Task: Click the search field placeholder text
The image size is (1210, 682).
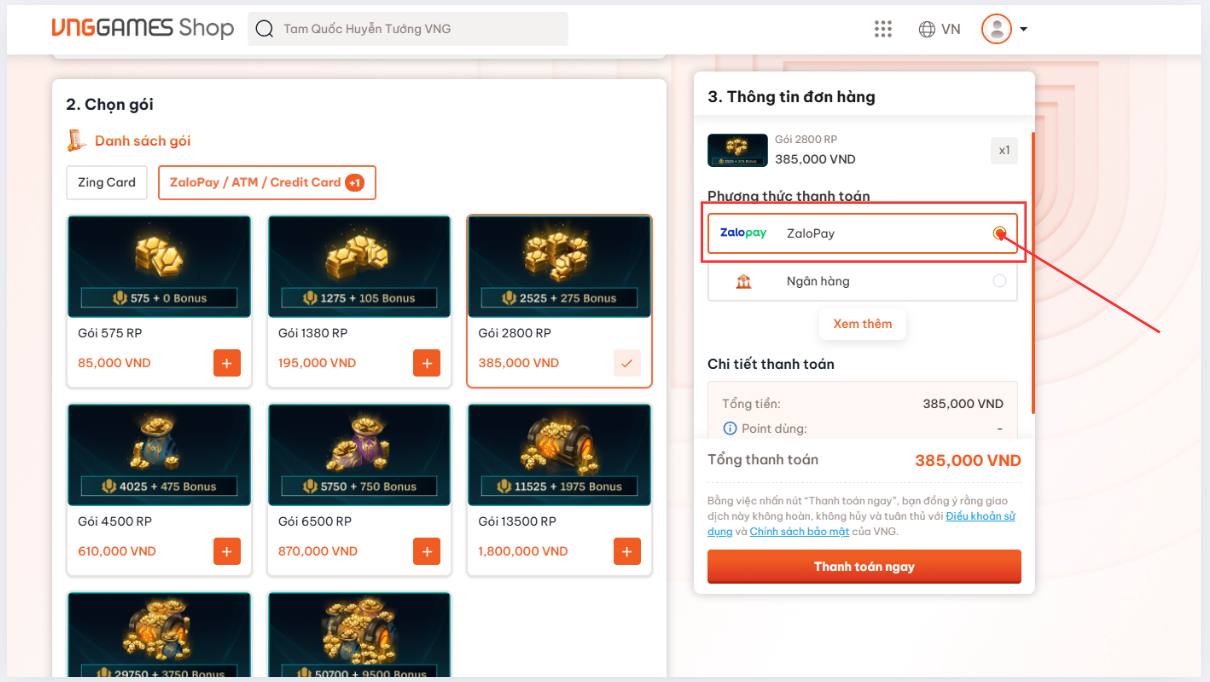Action: tap(367, 29)
